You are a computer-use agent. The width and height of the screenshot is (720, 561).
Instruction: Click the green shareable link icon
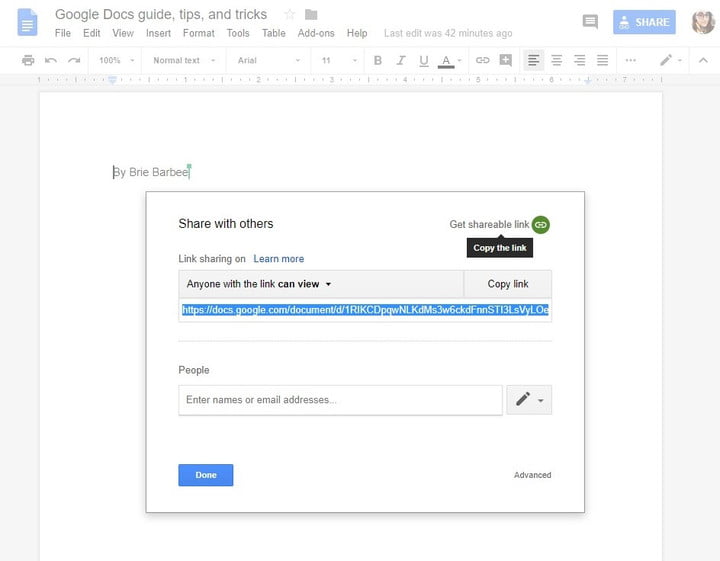pos(541,224)
